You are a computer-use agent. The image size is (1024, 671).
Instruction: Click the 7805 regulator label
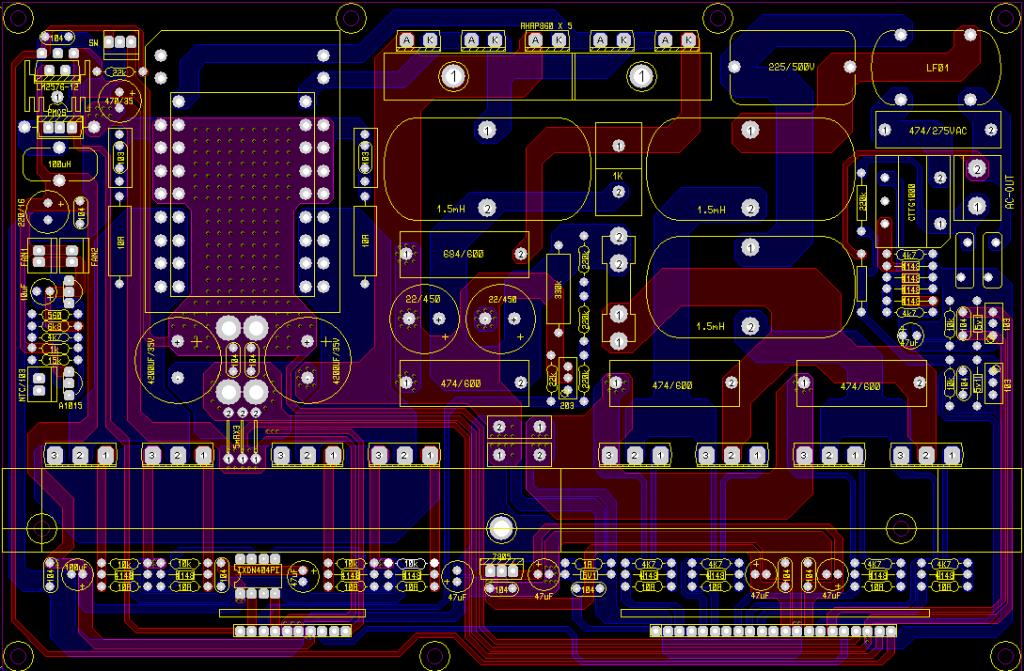(501, 557)
